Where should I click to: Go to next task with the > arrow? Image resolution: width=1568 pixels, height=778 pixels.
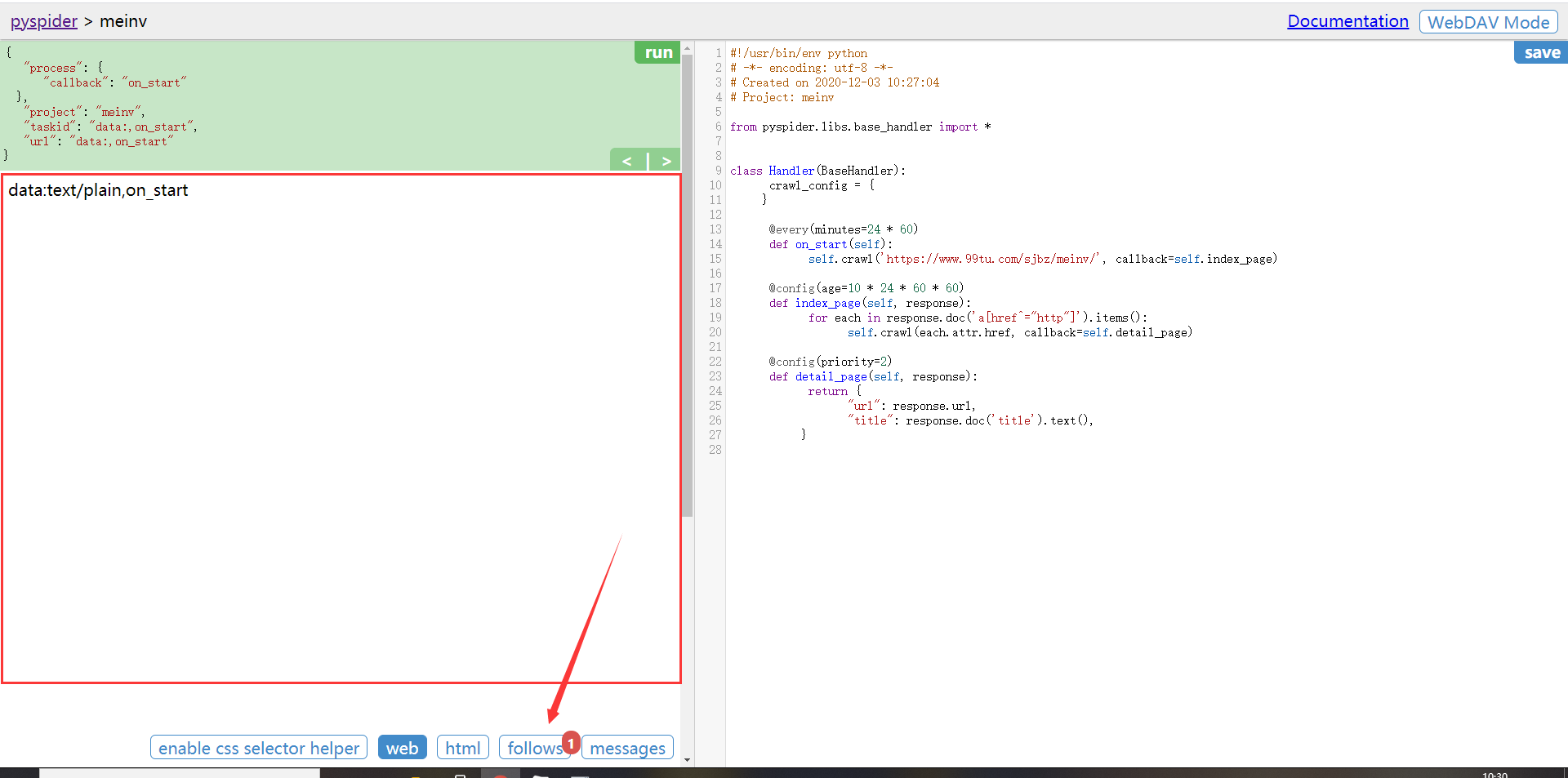coord(666,161)
